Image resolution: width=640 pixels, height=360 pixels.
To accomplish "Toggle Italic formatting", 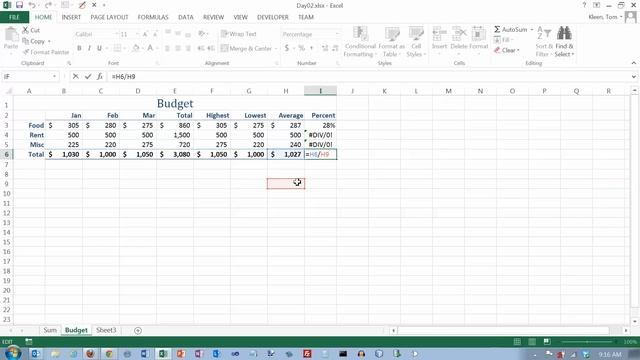I will (x=89, y=48).
